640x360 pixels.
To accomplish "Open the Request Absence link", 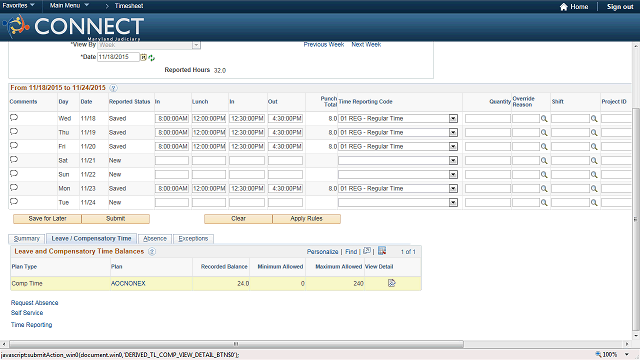I will 34,302.
